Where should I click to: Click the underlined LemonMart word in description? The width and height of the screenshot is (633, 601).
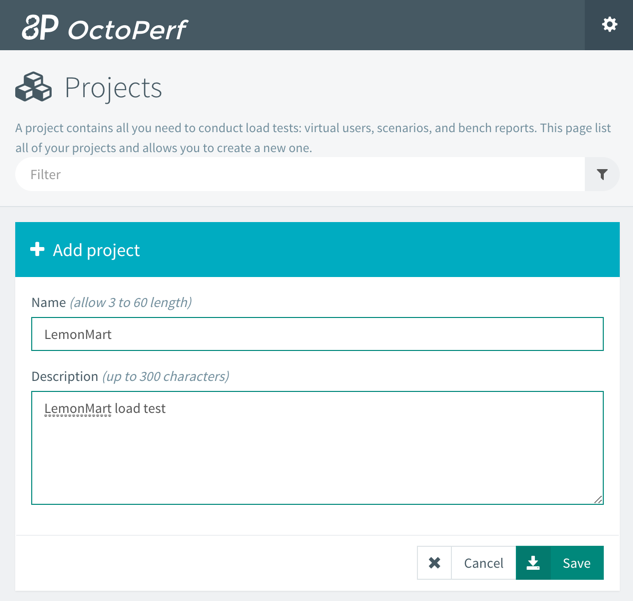78,408
